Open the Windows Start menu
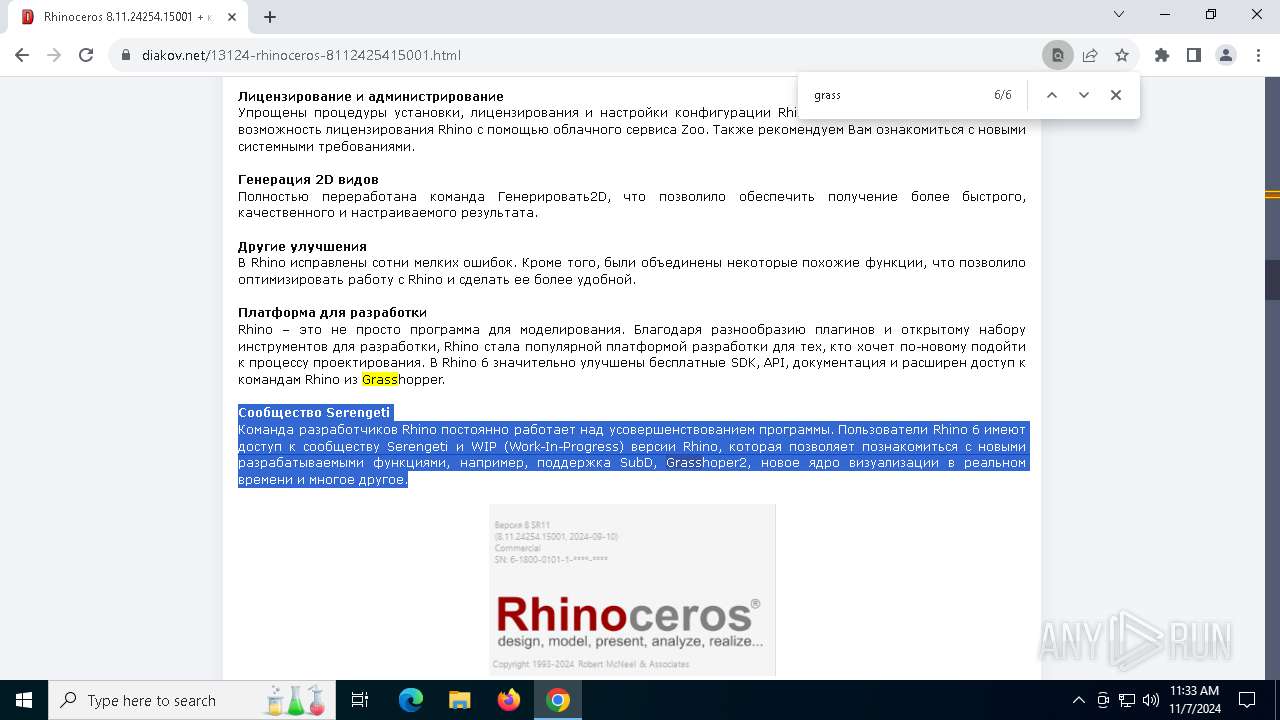This screenshot has height=720, width=1280. click(x=24, y=700)
